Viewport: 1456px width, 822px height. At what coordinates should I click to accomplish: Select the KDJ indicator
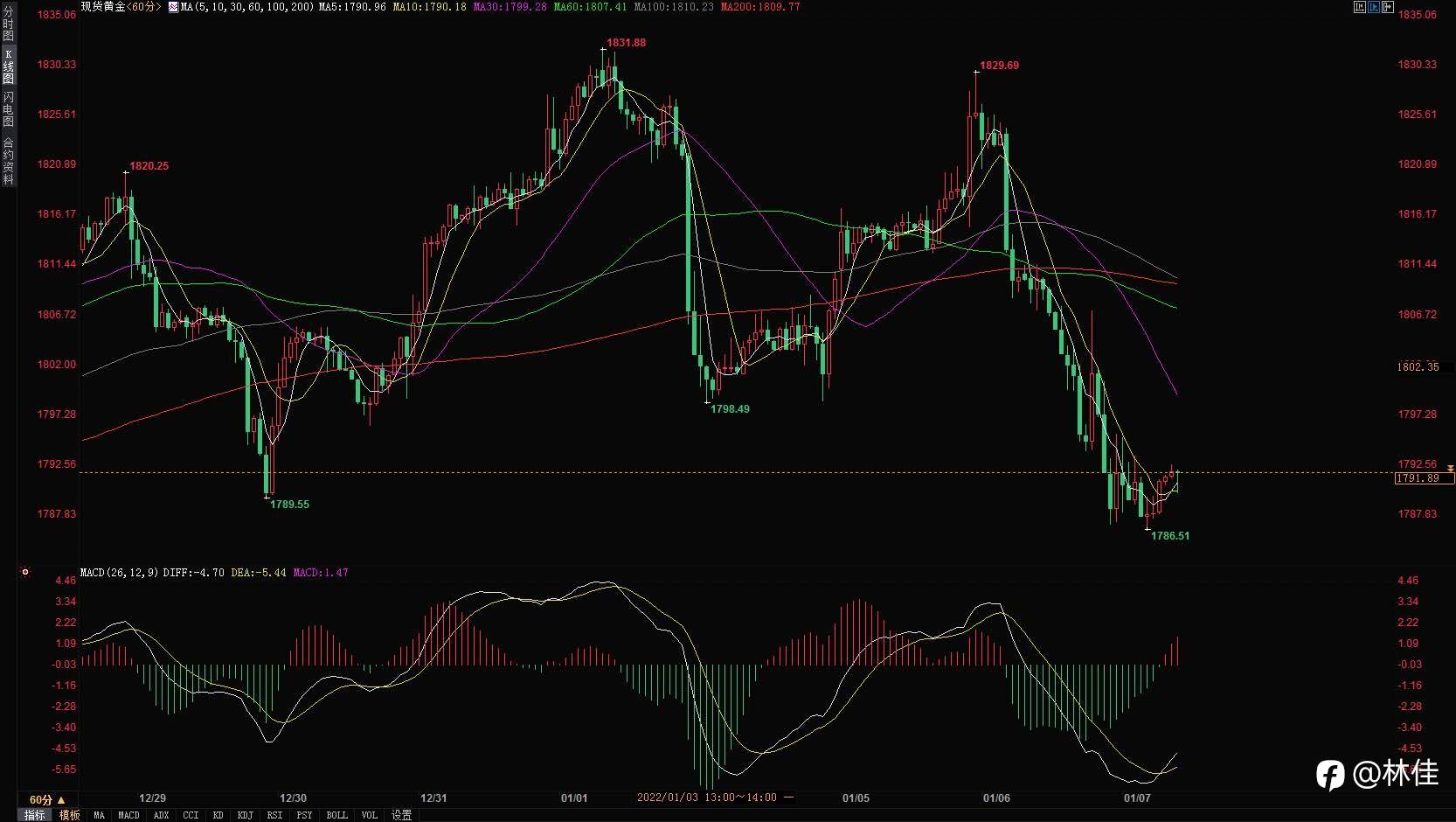tap(246, 815)
